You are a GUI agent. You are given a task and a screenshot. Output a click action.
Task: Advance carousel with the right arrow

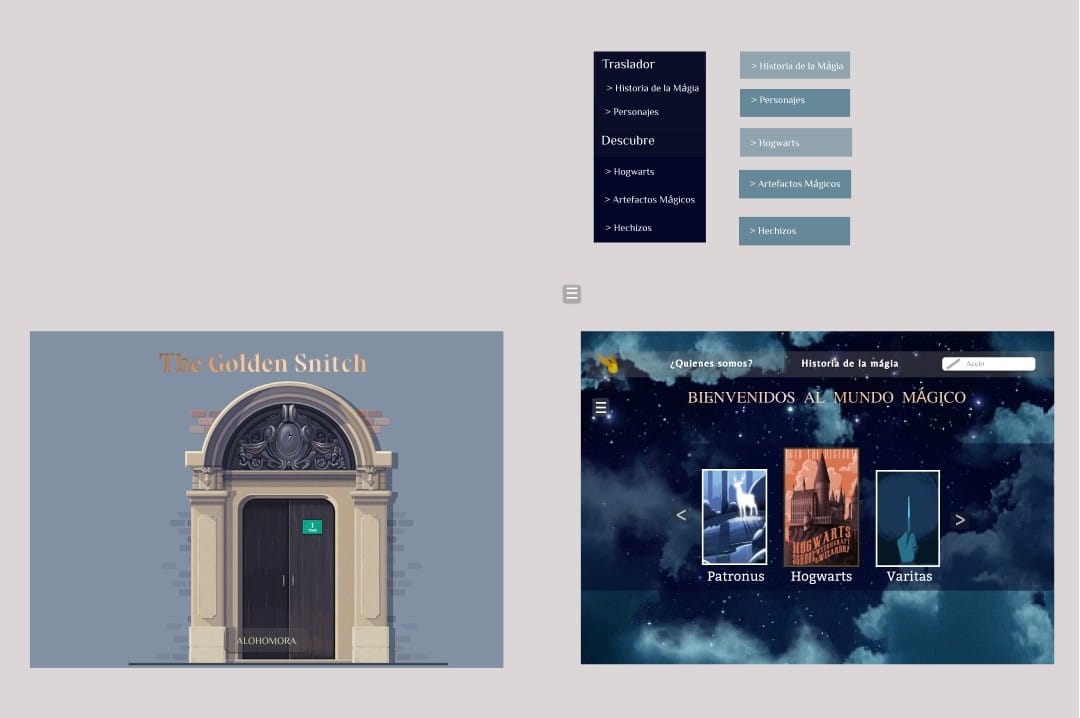pos(959,520)
